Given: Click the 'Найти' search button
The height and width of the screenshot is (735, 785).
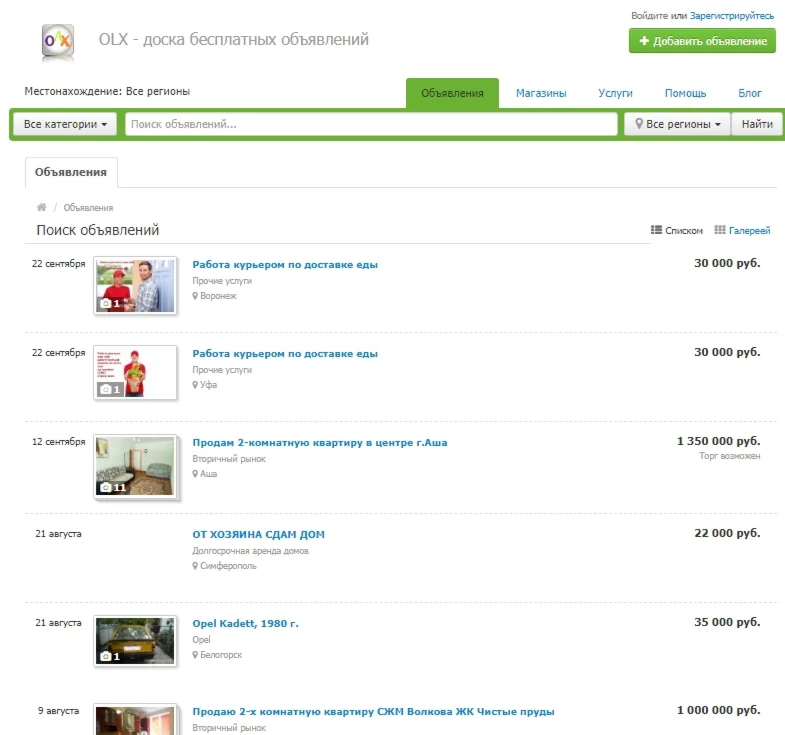Looking at the screenshot, I should (x=757, y=124).
